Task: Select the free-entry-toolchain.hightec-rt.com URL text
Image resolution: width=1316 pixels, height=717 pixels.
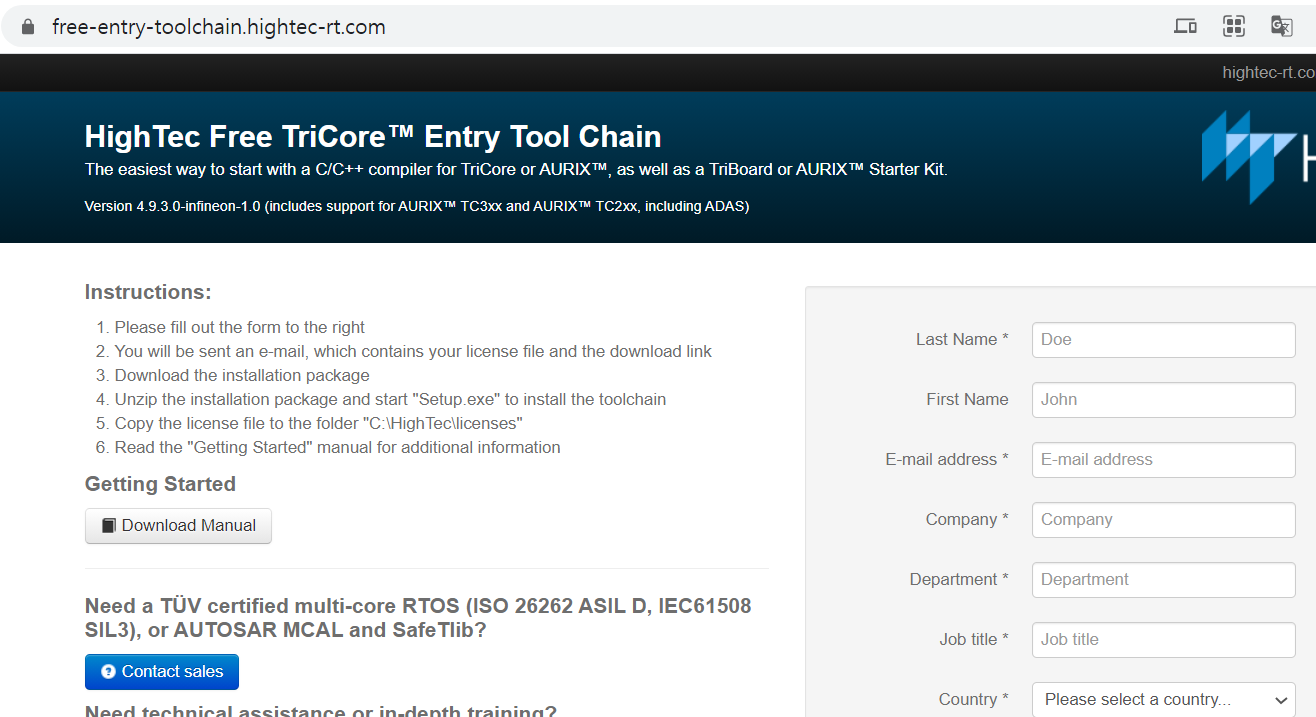Action: pos(219,27)
